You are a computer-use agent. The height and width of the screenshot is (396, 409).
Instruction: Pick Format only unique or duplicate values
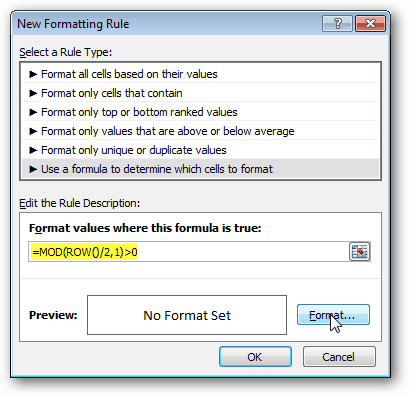click(200, 150)
